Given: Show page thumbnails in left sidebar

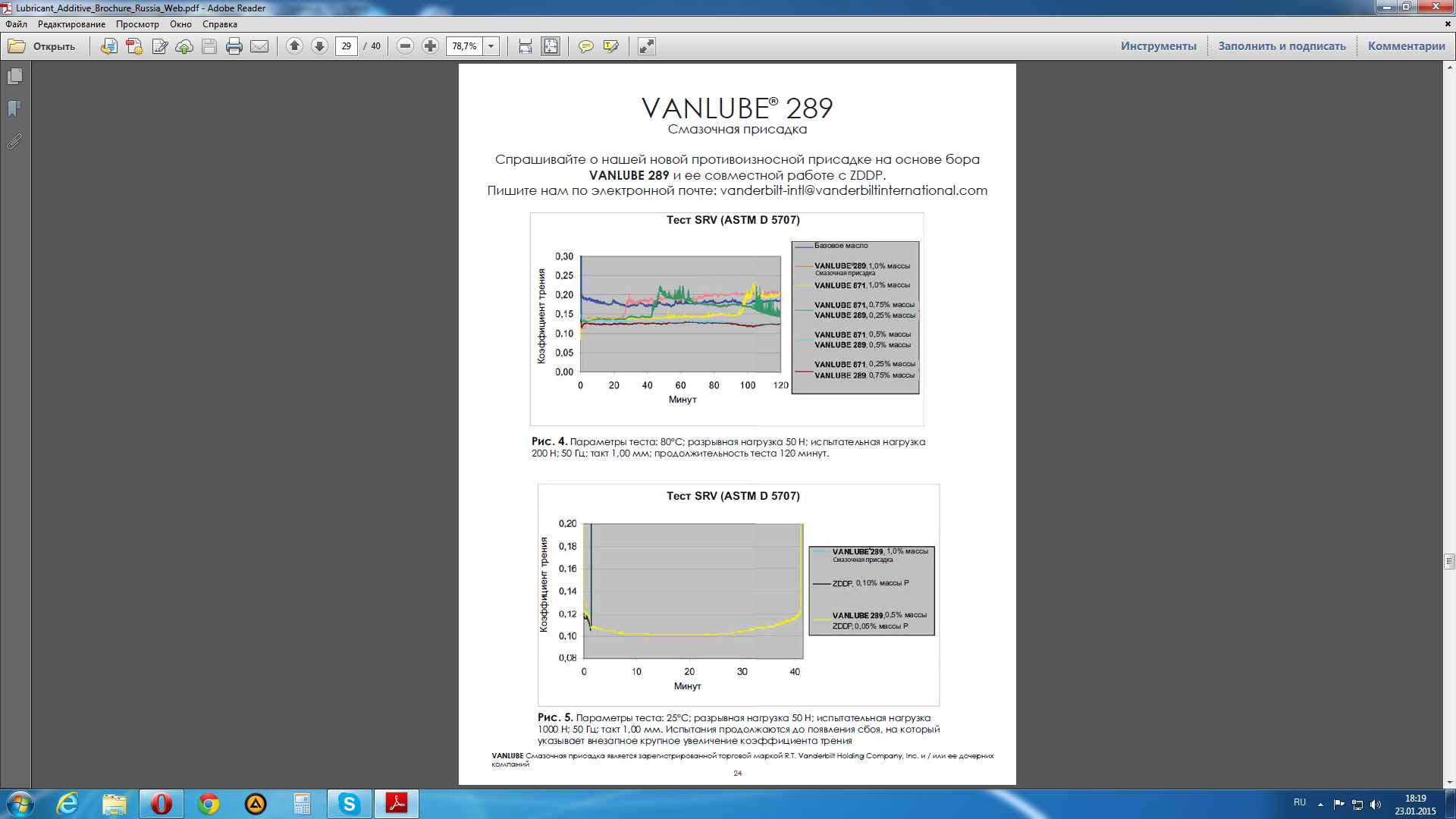Looking at the screenshot, I should (14, 77).
